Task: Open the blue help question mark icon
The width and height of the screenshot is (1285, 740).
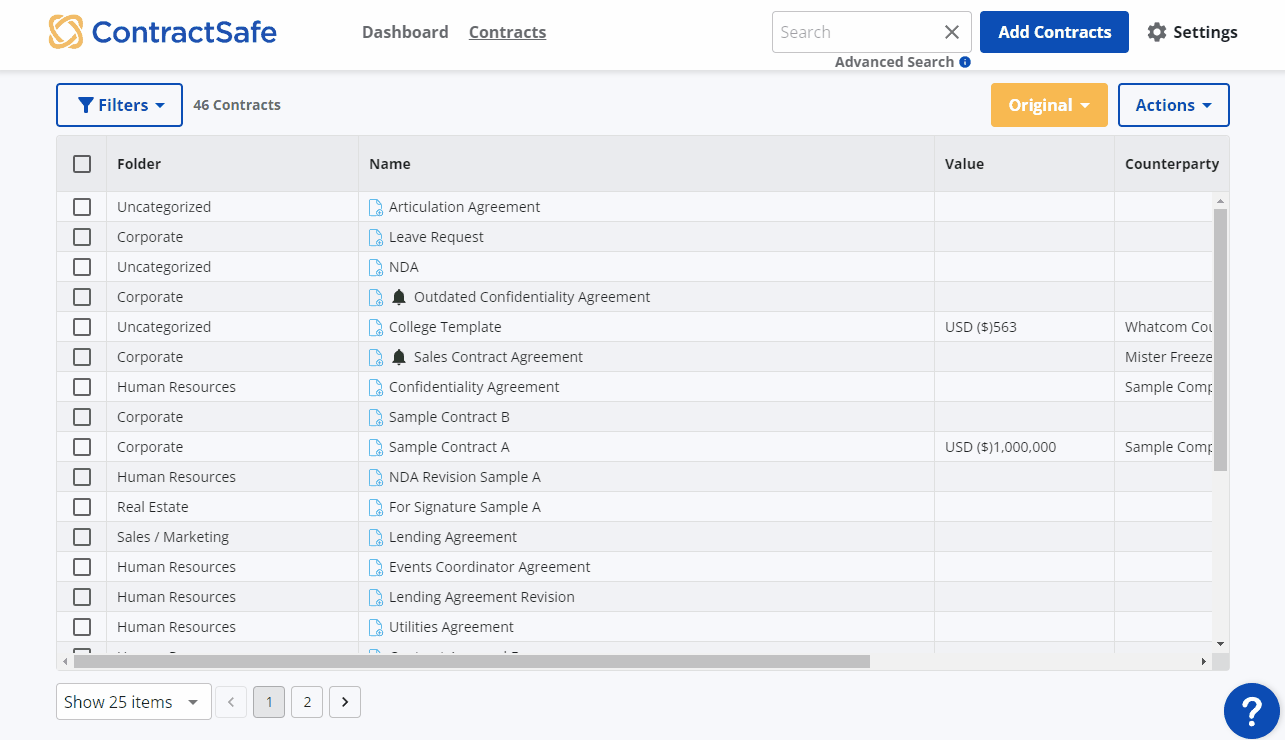Action: click(1251, 711)
